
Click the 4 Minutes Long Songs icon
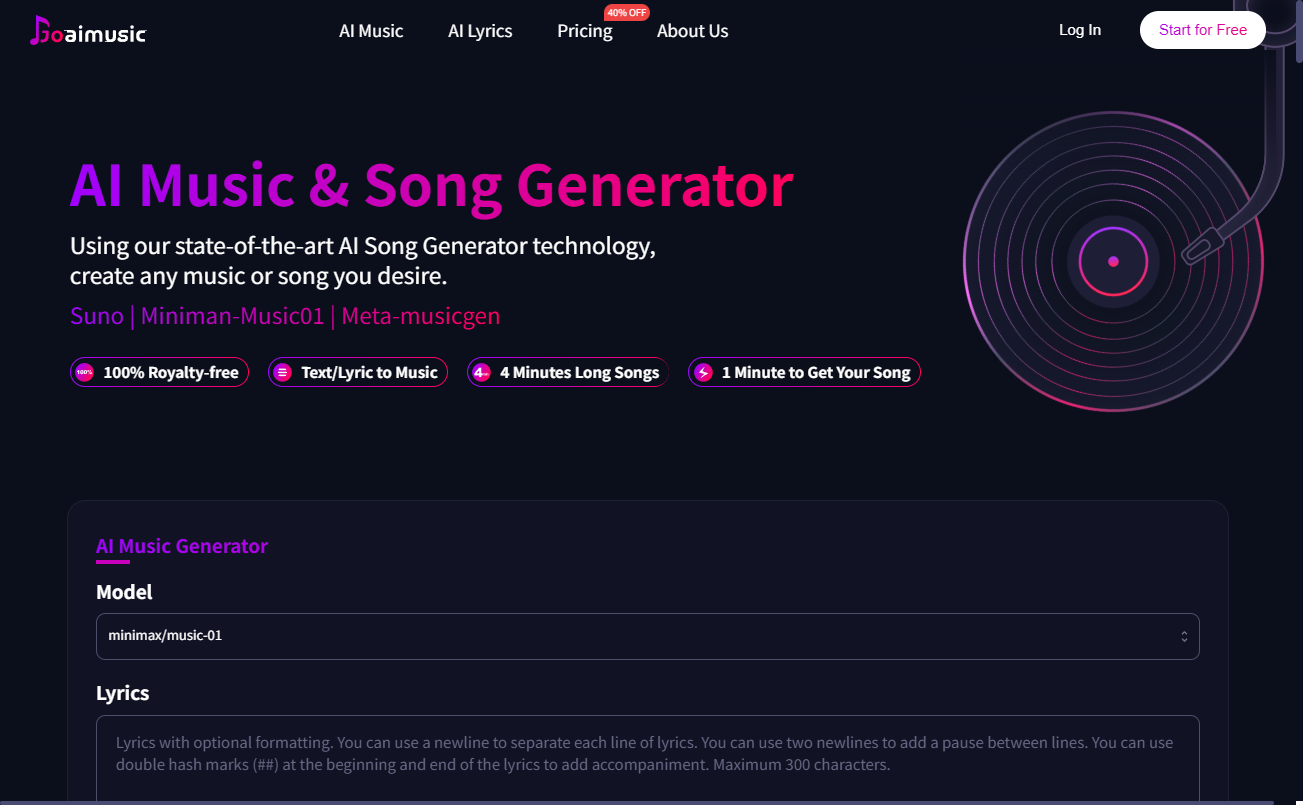(481, 372)
